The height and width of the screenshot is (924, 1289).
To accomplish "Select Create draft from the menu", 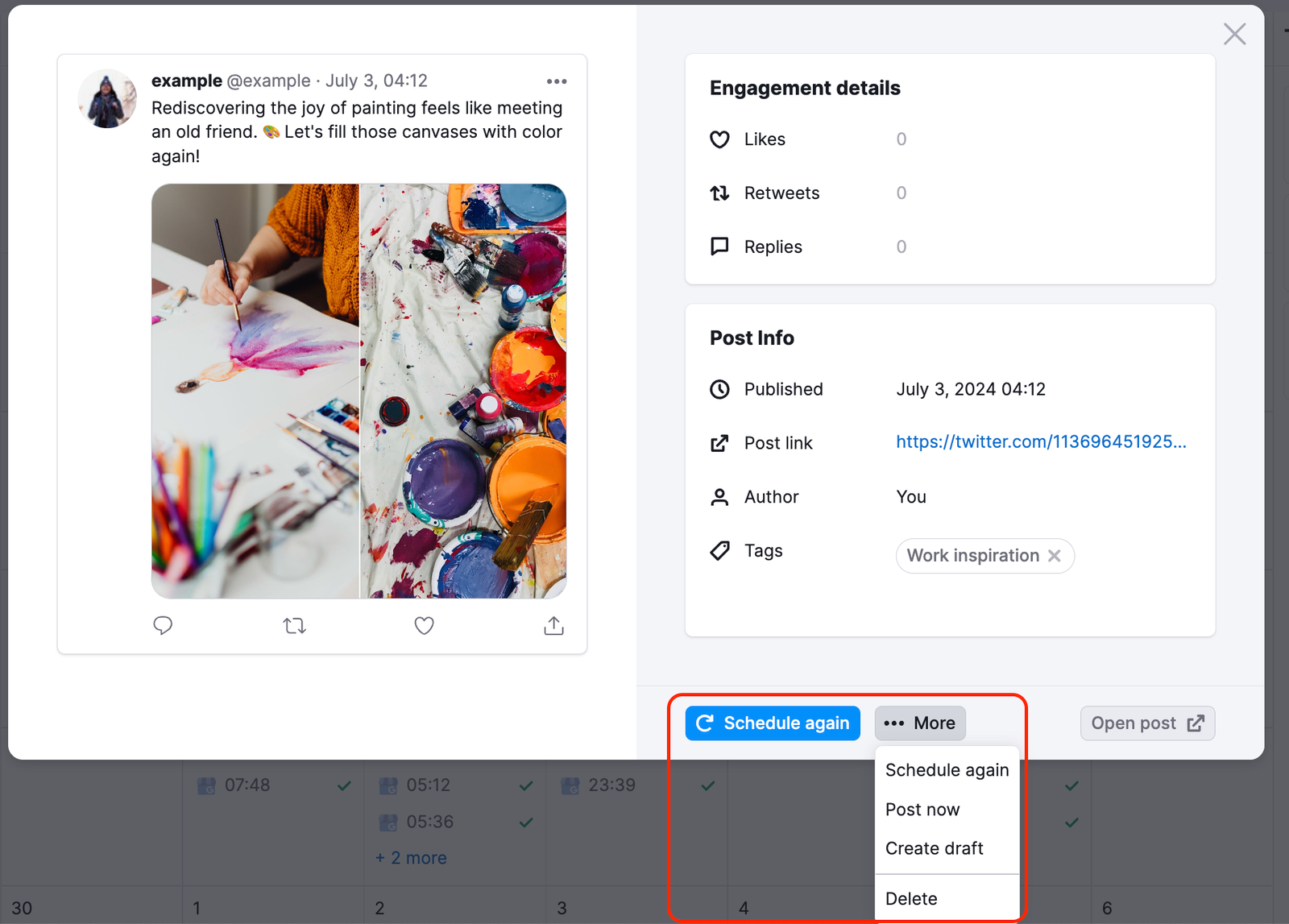I will 934,848.
